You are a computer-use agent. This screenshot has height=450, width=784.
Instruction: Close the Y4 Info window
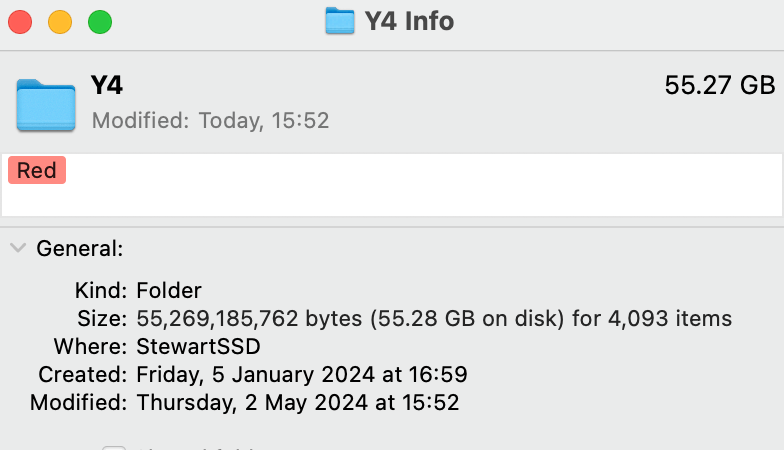20,21
